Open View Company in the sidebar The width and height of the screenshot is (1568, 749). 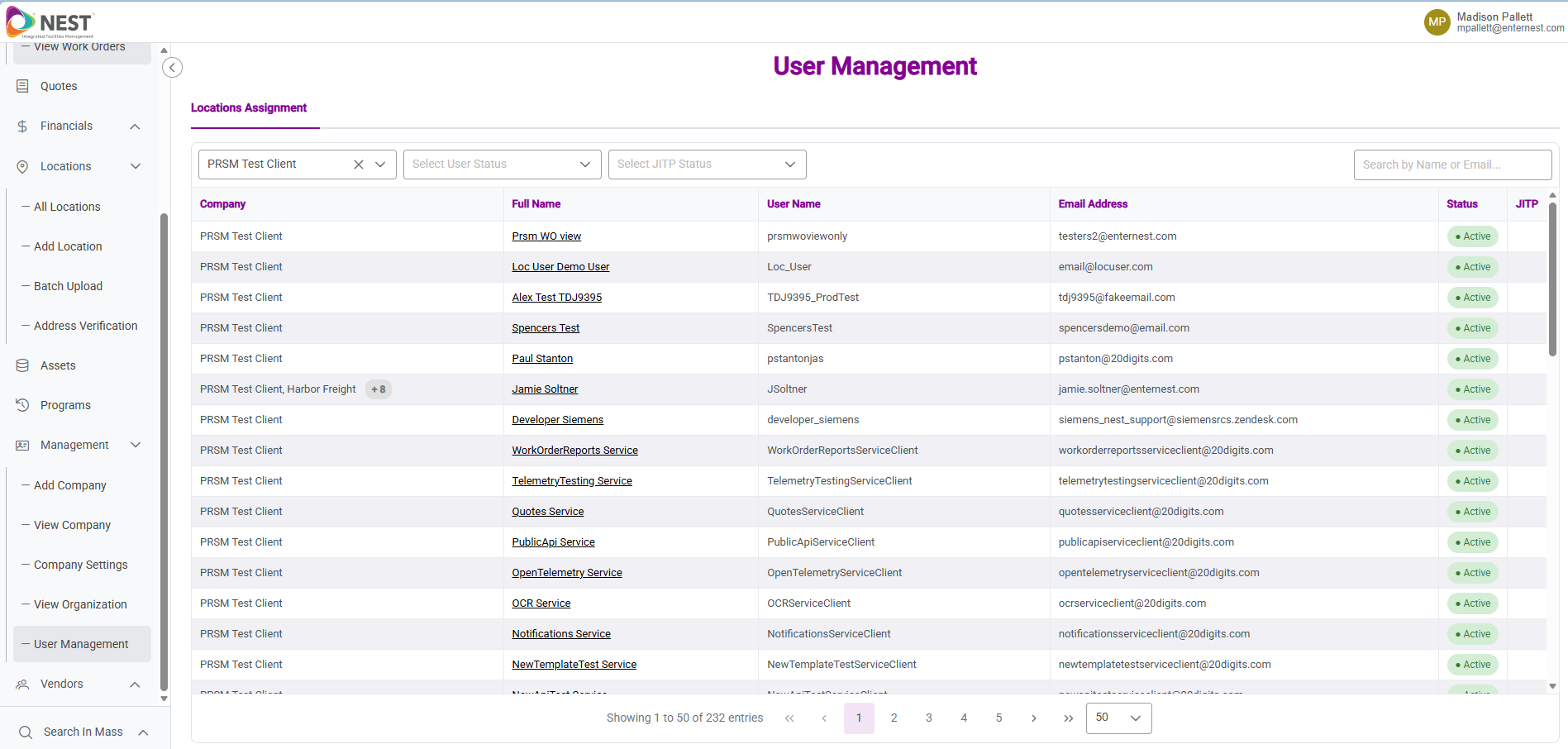pos(72,525)
